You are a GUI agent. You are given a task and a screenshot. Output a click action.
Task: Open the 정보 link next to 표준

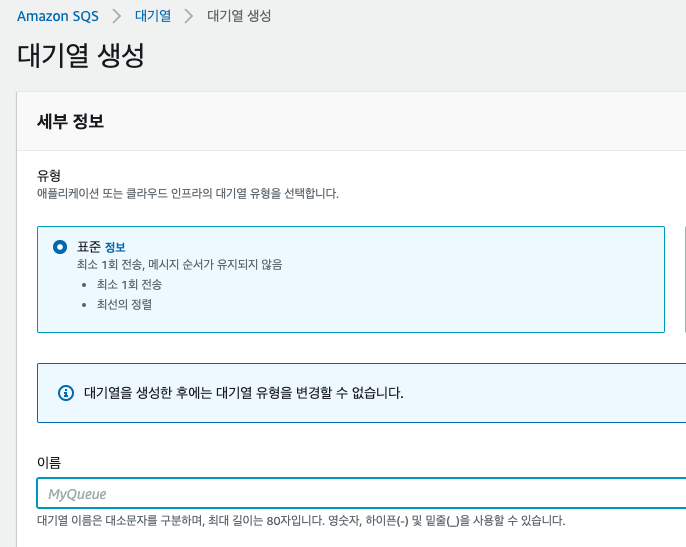point(115,247)
